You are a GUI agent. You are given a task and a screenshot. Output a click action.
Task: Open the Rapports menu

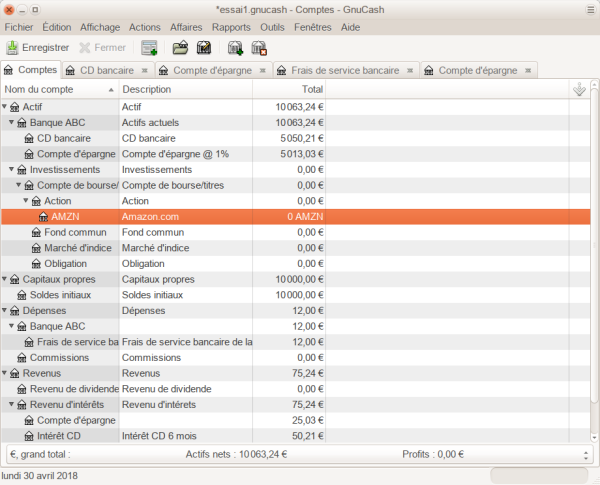[x=231, y=27]
